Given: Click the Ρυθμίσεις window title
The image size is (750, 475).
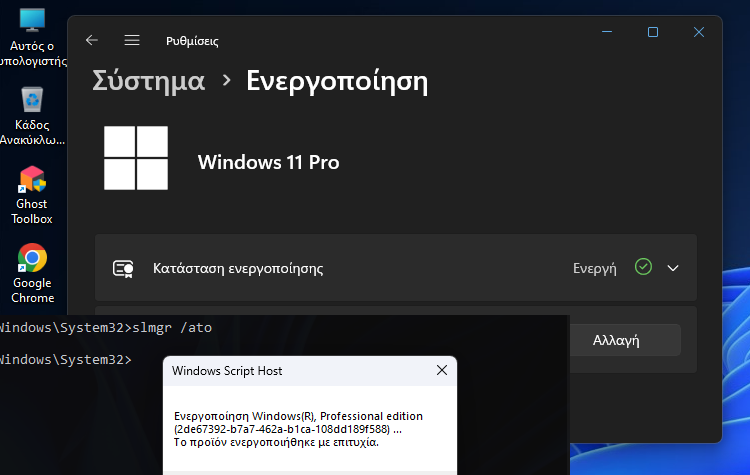Looking at the screenshot, I should click(x=192, y=41).
